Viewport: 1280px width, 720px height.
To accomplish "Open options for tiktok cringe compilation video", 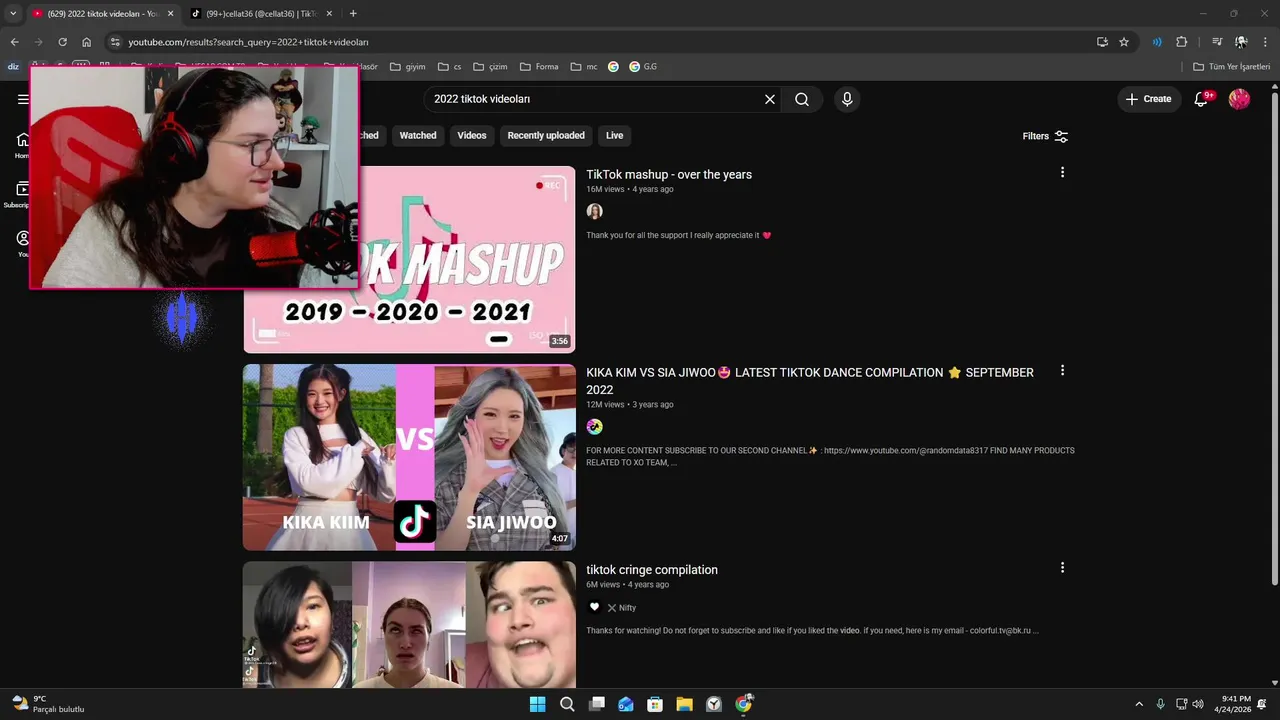I will coord(1062,568).
